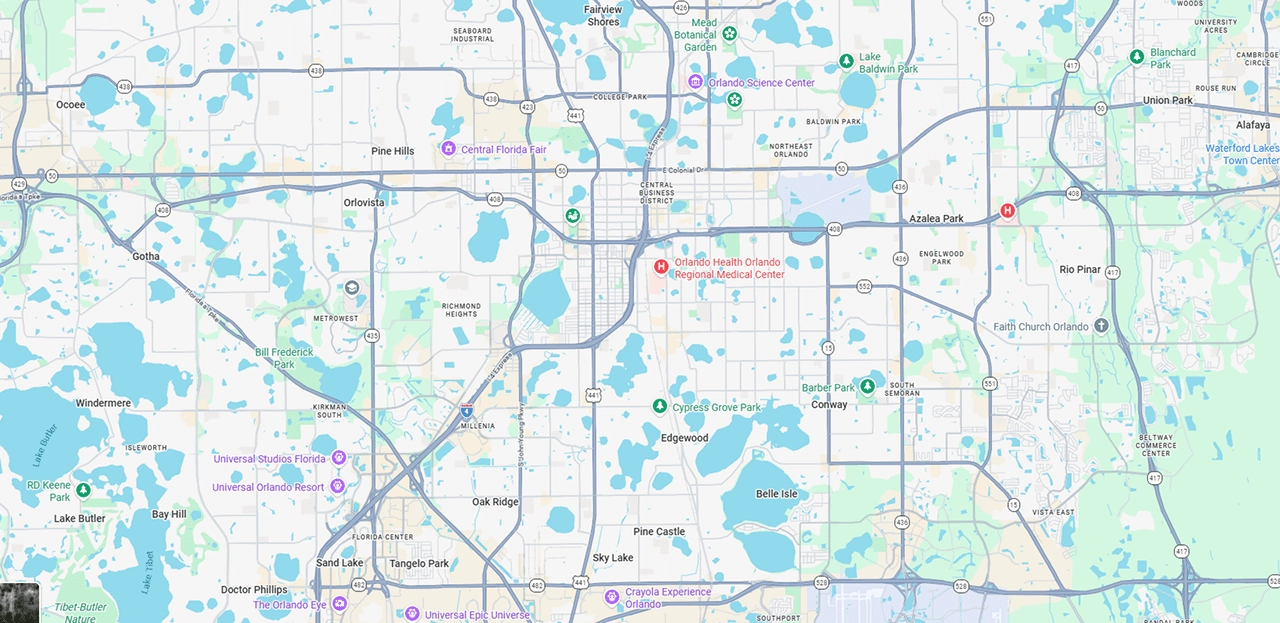Viewport: 1280px width, 623px height.
Task: Click the Doctor Phillips label
Action: pyautogui.click(x=254, y=590)
